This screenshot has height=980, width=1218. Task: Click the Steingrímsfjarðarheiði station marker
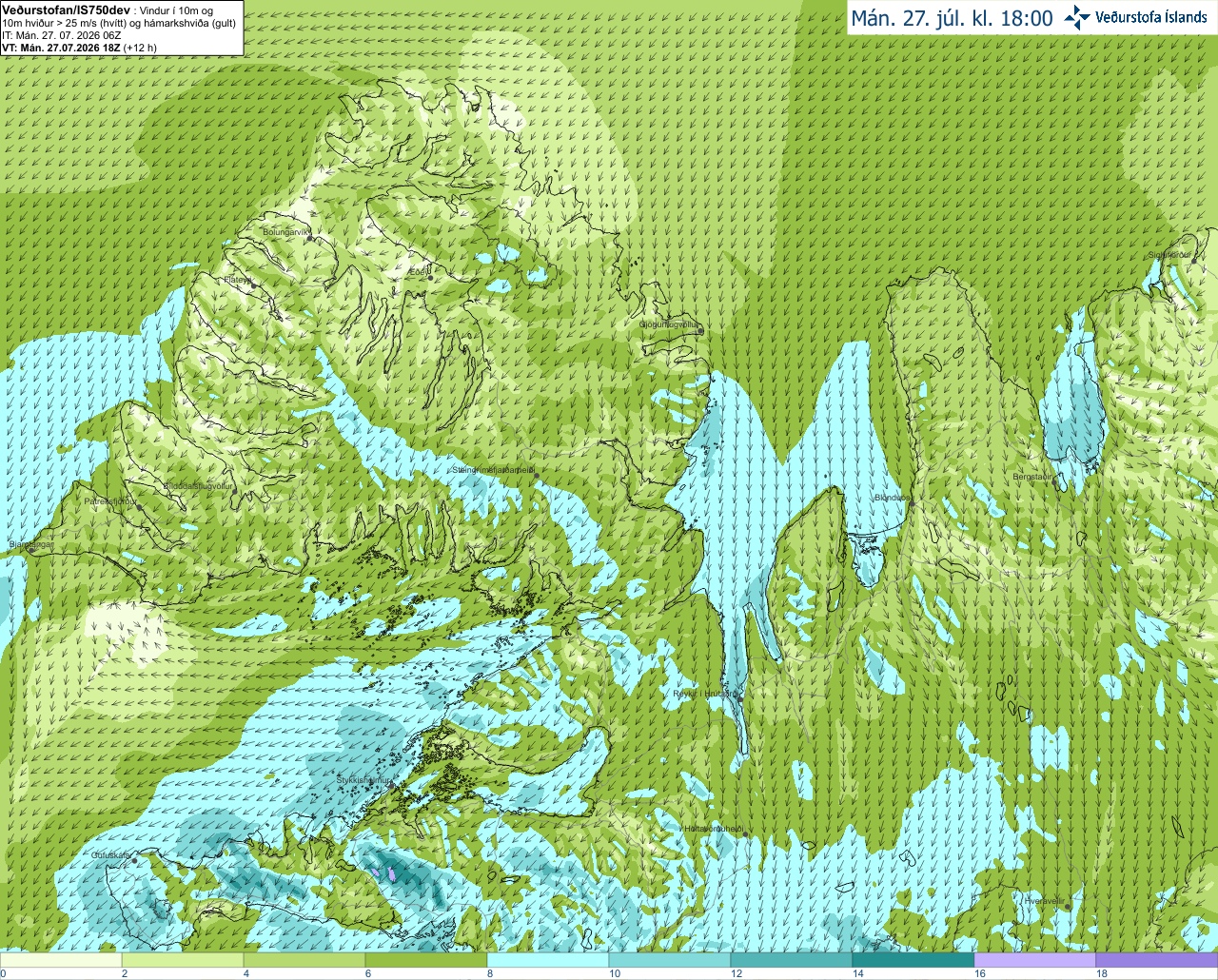[536, 475]
